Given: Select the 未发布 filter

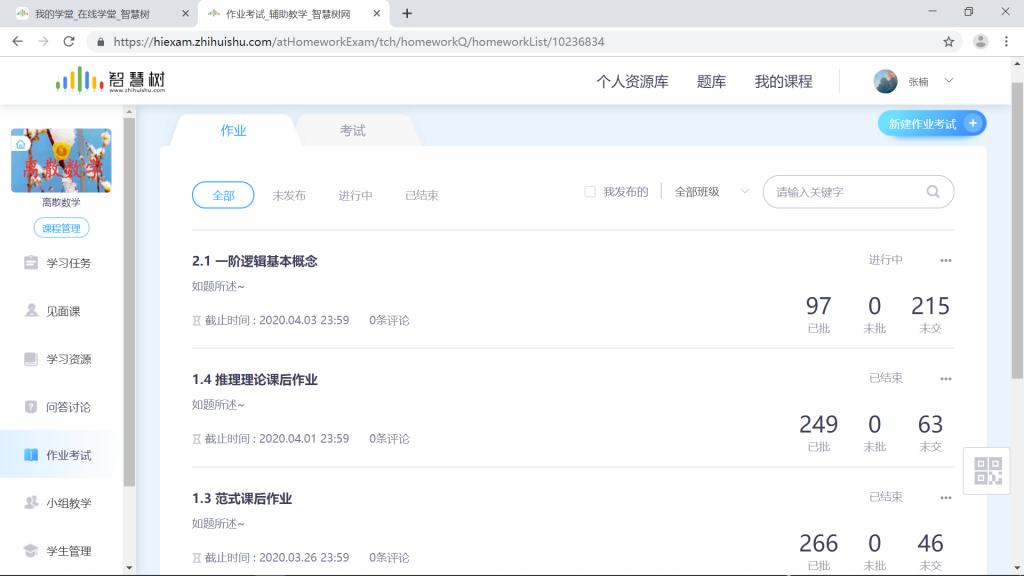Looking at the screenshot, I should [289, 195].
